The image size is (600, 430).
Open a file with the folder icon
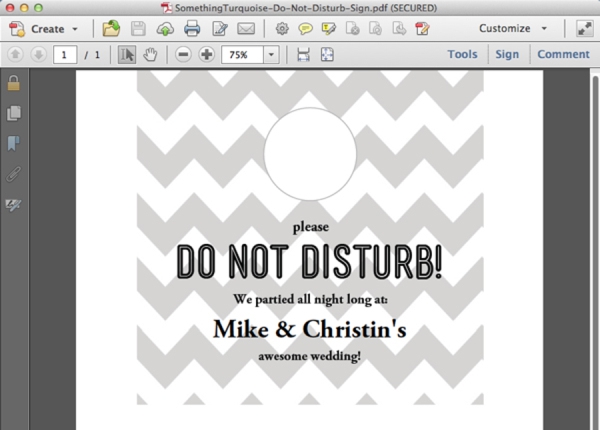tap(111, 29)
